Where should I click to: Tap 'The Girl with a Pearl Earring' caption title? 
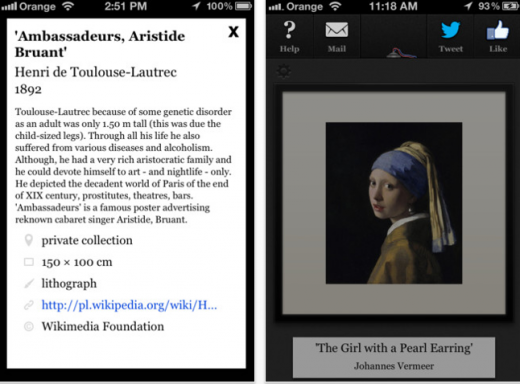[x=394, y=348]
